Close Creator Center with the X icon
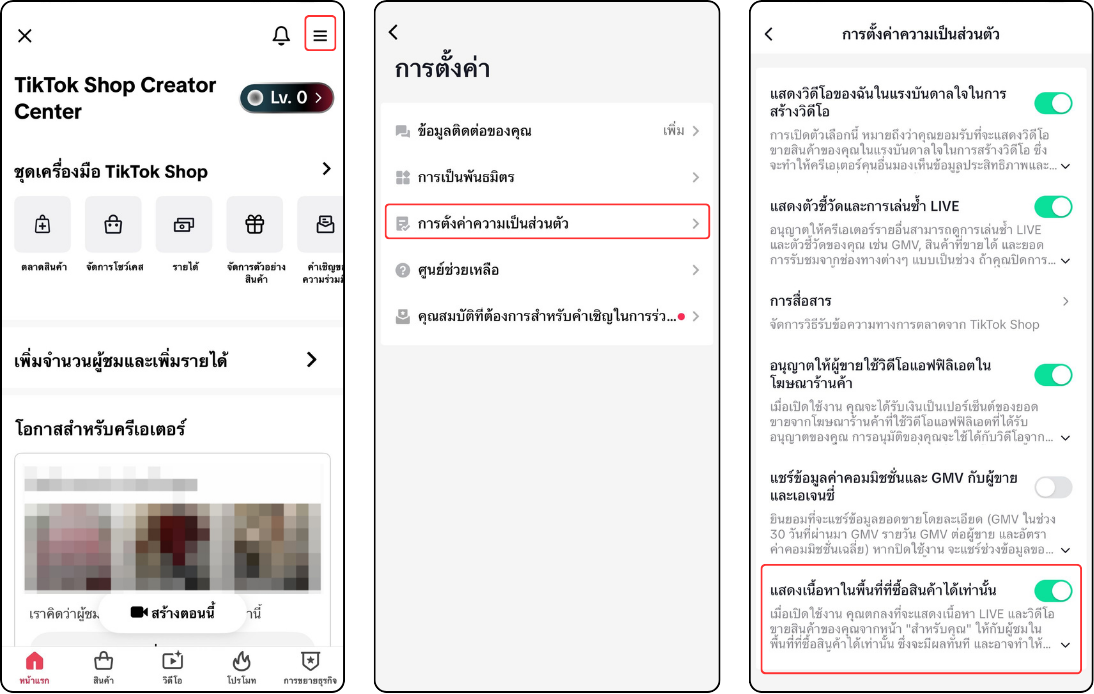Viewport: 1094px width, 694px height. coord(24,36)
